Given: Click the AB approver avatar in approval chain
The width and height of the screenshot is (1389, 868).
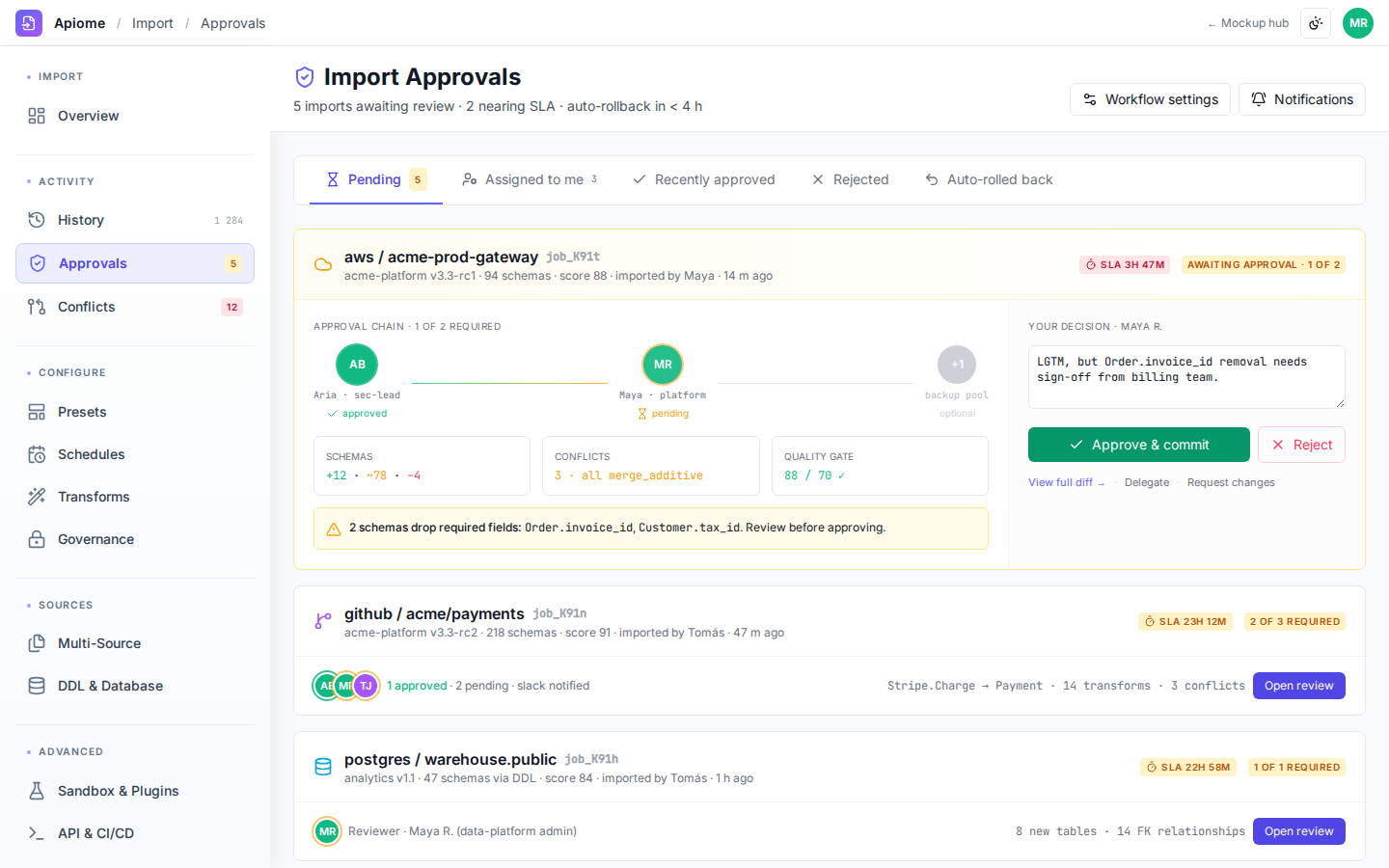Looking at the screenshot, I should tap(357, 365).
